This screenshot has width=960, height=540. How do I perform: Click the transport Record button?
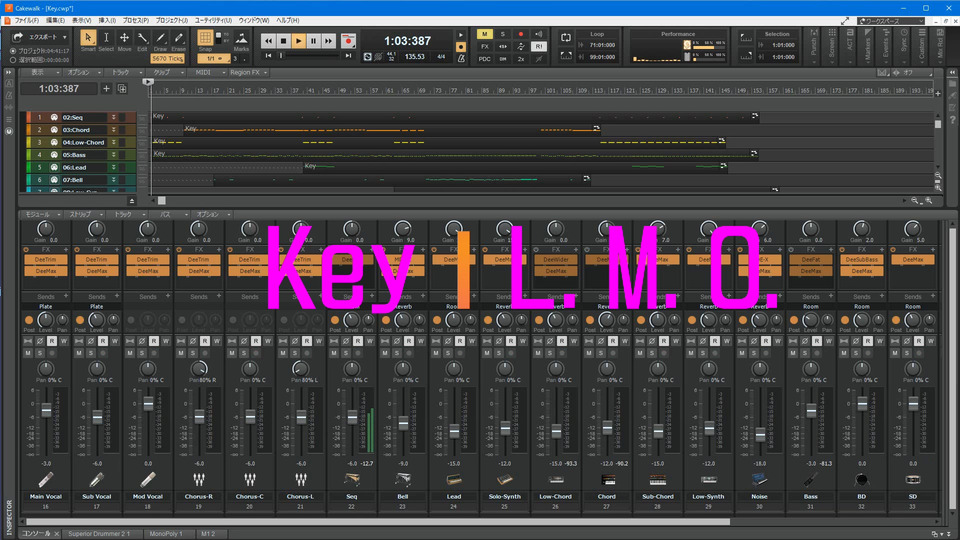(348, 41)
